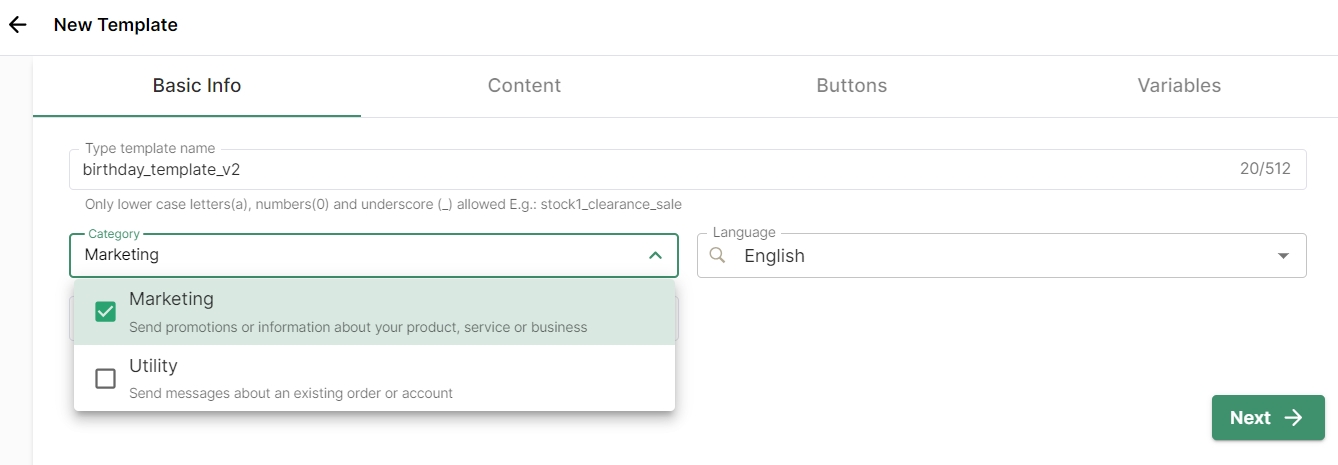Open the Buttons tab
1338x465 pixels.
[x=851, y=86]
